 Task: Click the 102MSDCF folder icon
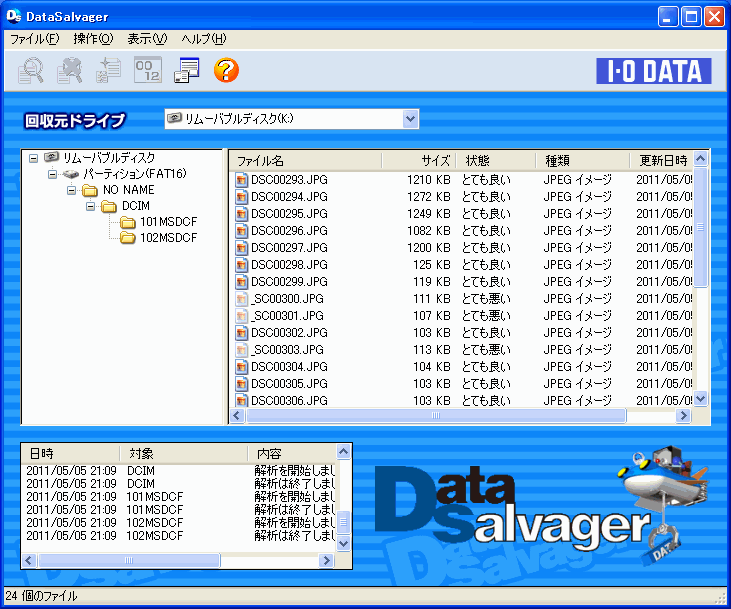[x=128, y=238]
